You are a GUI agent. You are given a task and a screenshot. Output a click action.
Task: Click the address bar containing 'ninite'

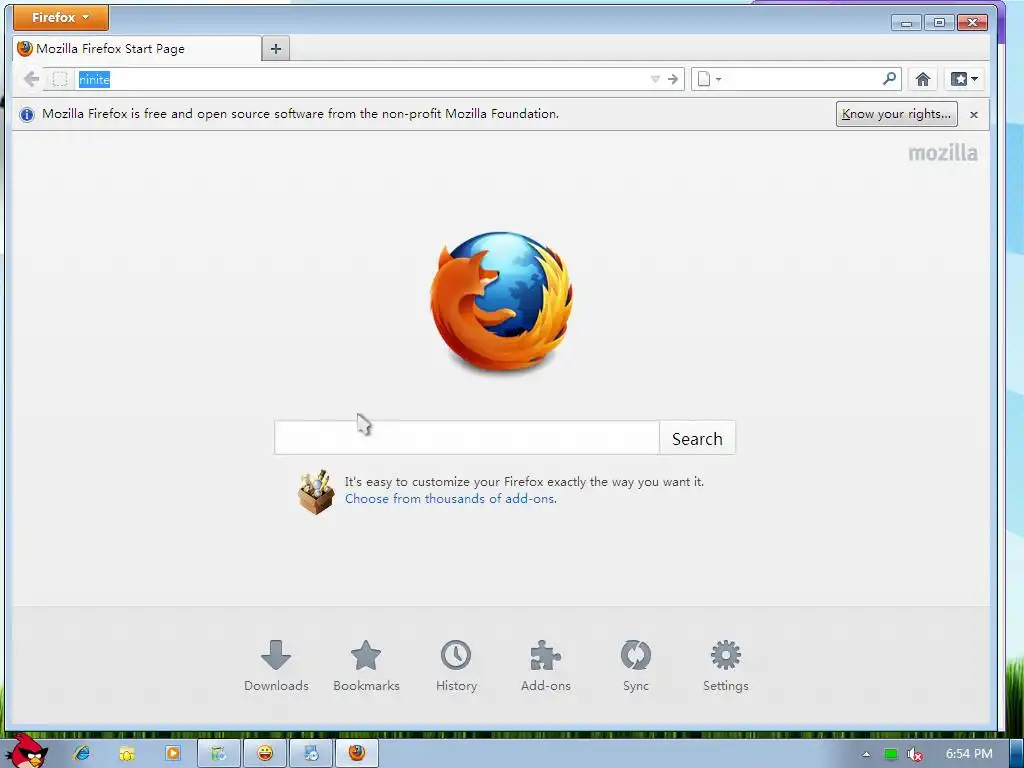coord(362,80)
